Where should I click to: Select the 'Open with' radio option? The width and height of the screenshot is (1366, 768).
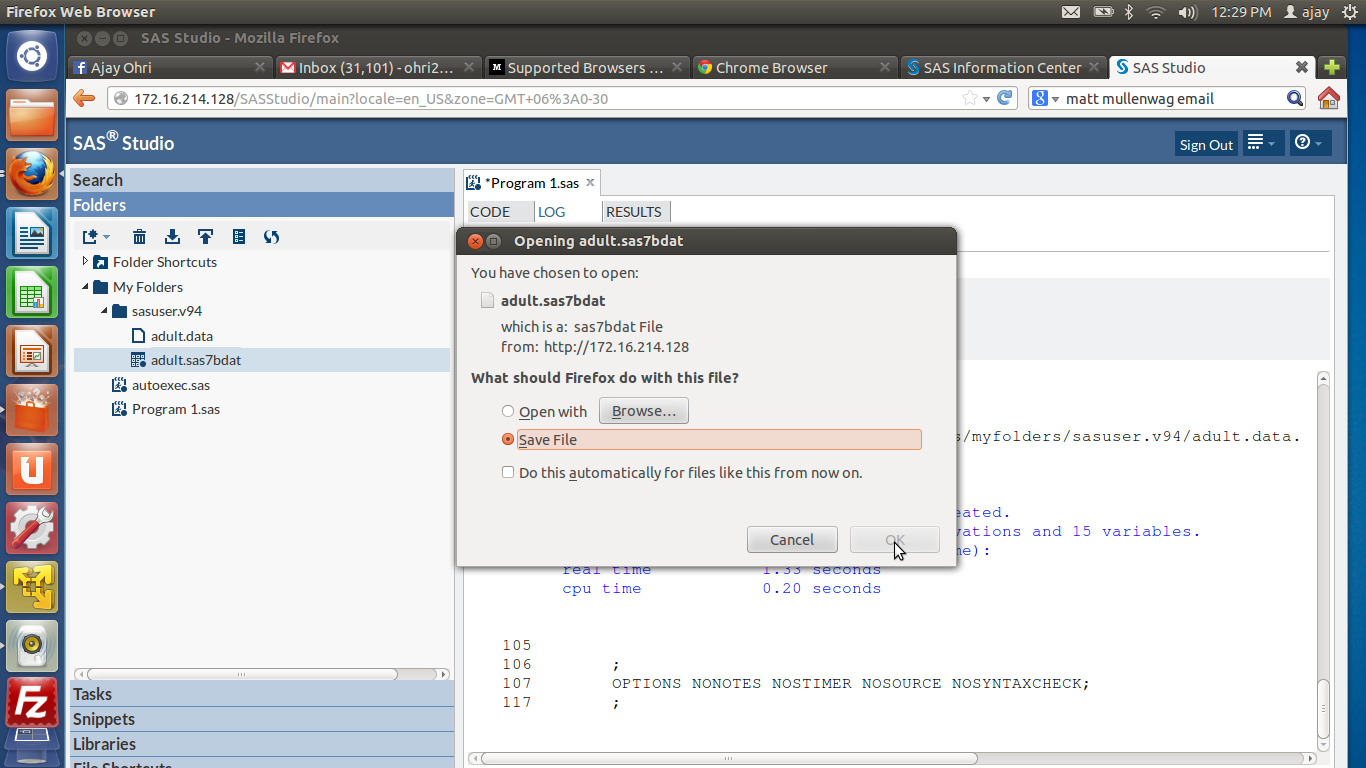click(508, 411)
